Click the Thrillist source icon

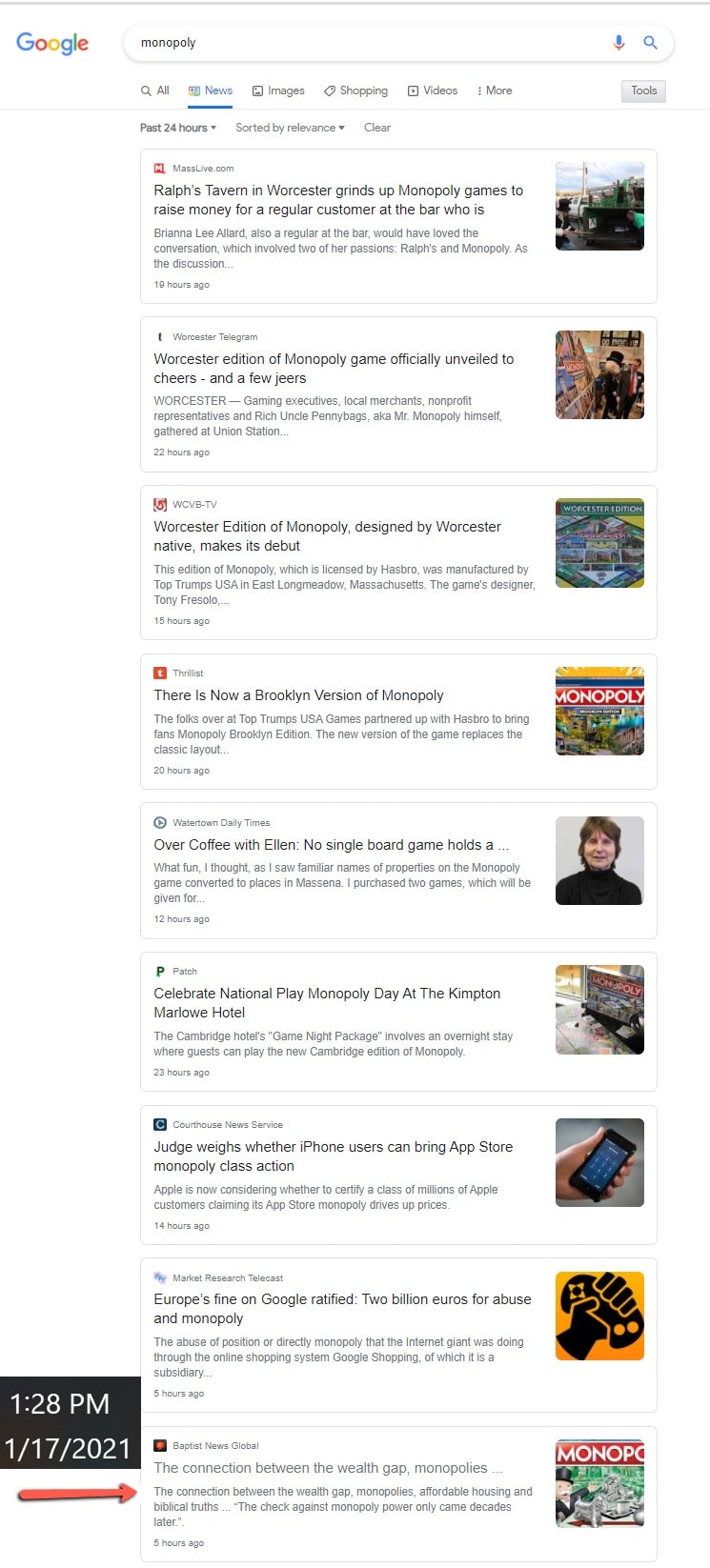pos(159,673)
